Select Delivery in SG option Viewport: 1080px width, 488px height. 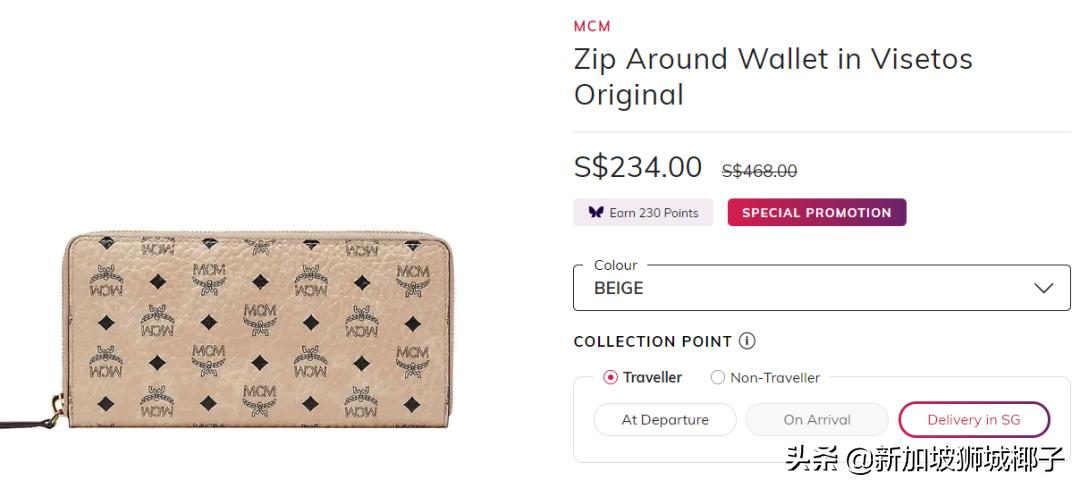tap(974, 420)
